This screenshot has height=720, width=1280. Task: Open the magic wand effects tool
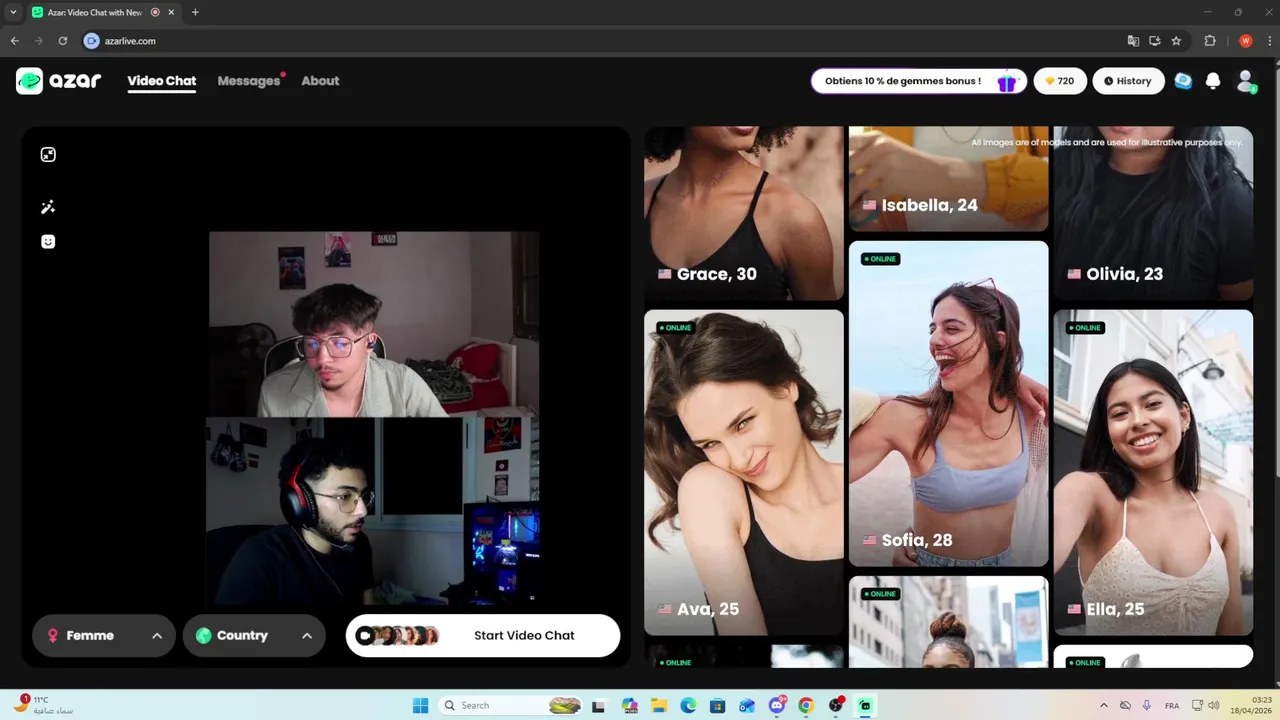[48, 207]
